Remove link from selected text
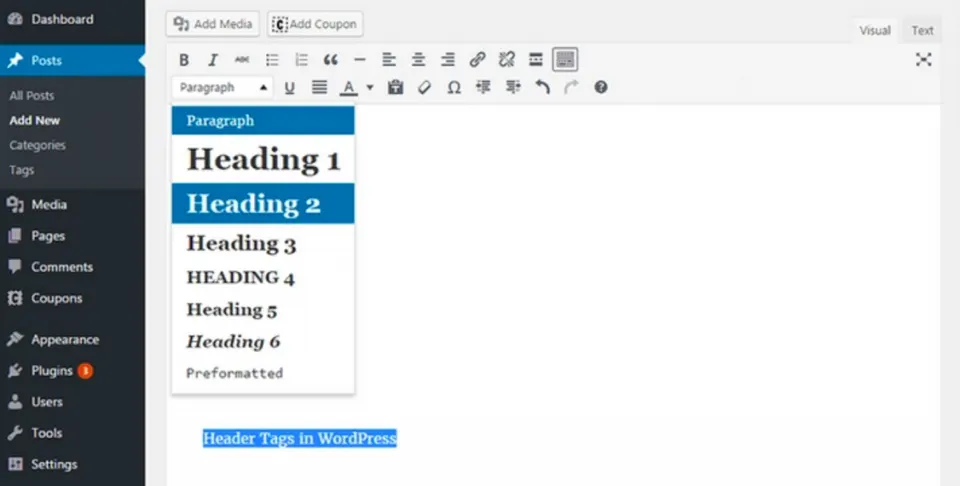The width and height of the screenshot is (960, 486). point(506,60)
